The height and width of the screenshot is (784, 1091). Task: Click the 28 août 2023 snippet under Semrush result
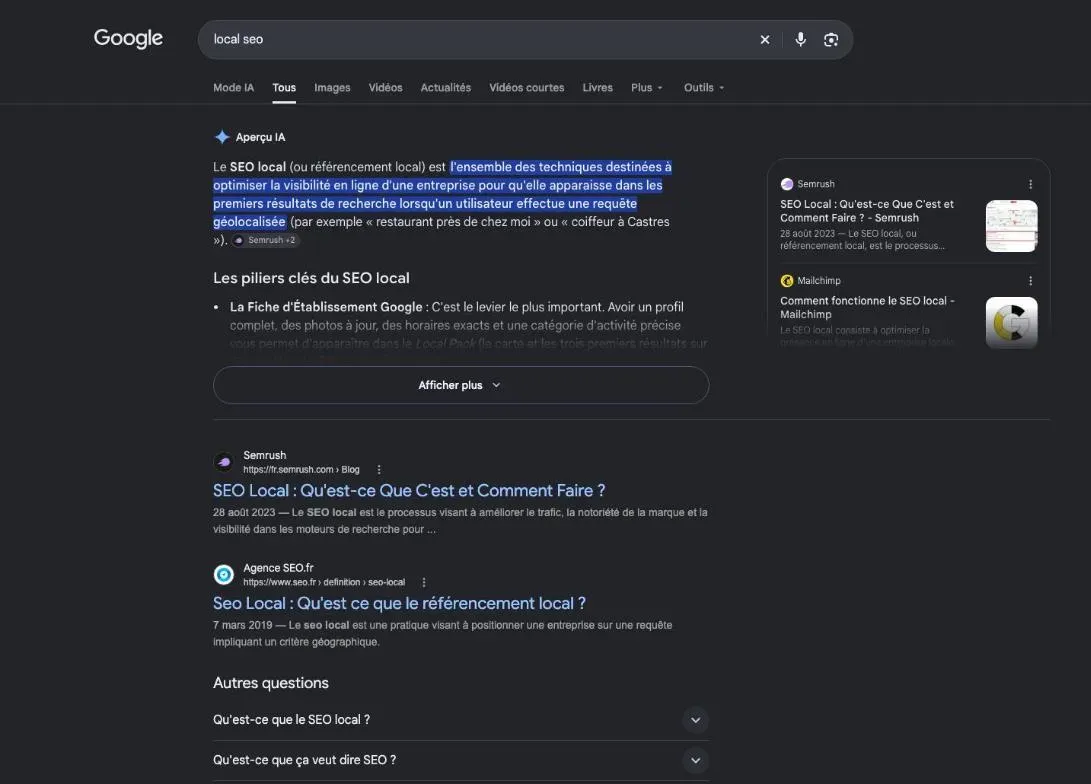460,521
